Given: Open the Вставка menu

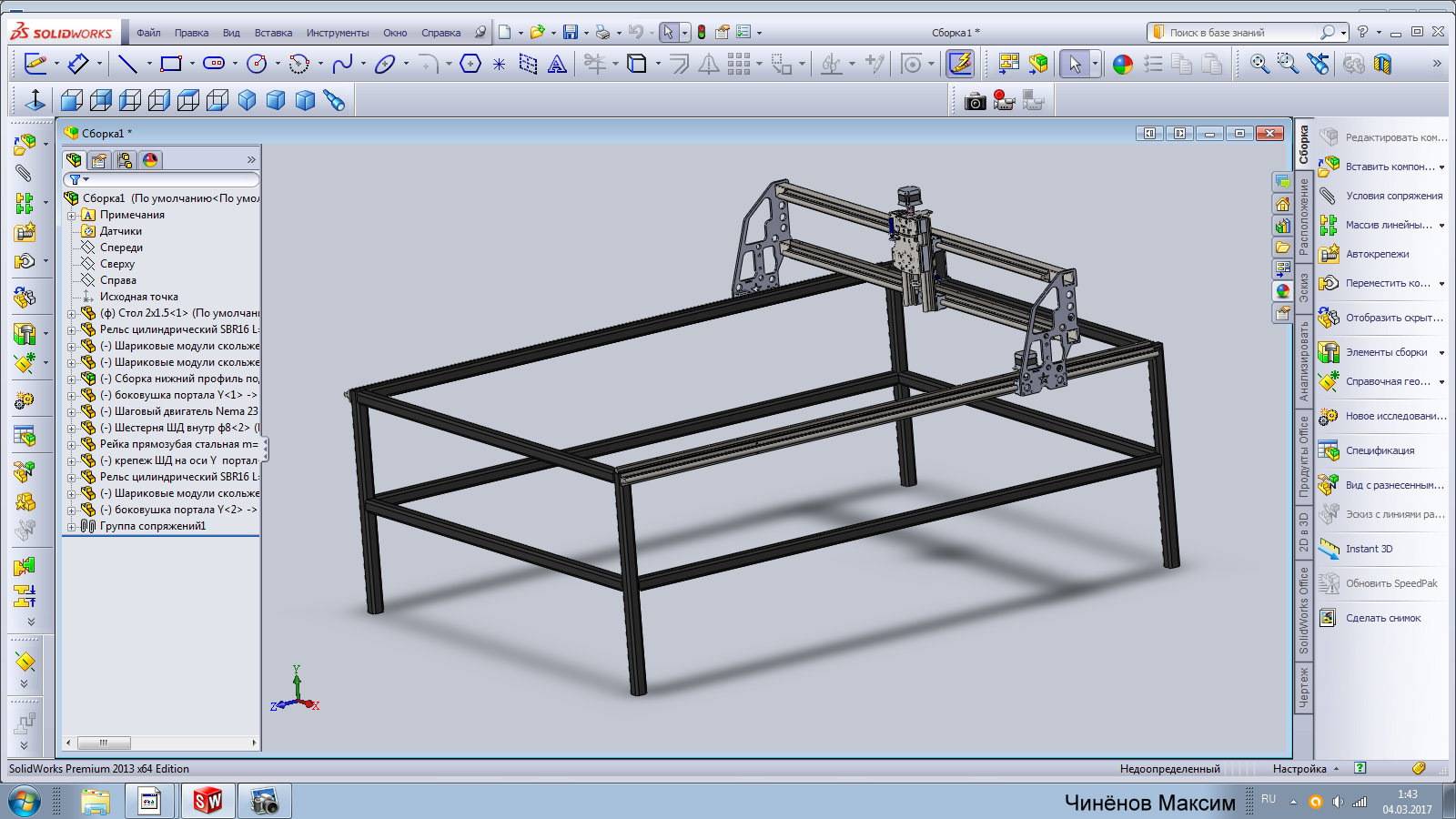Looking at the screenshot, I should click(273, 33).
